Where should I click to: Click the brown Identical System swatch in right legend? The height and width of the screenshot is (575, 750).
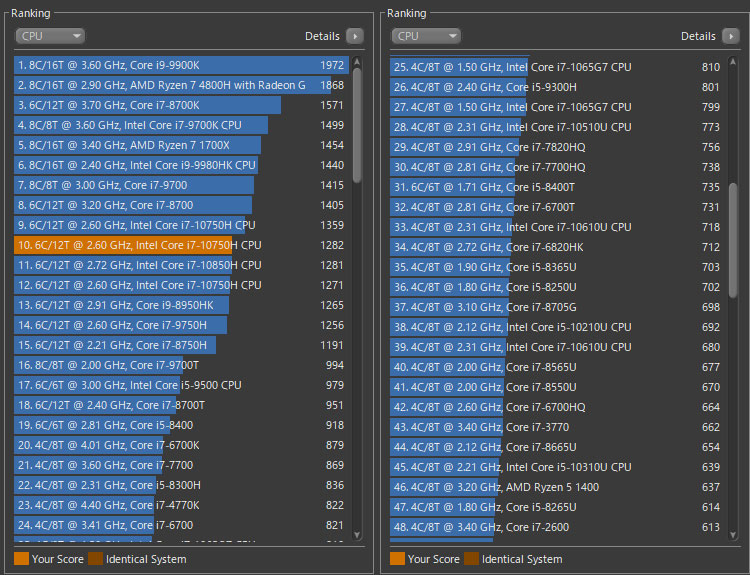[x=472, y=559]
